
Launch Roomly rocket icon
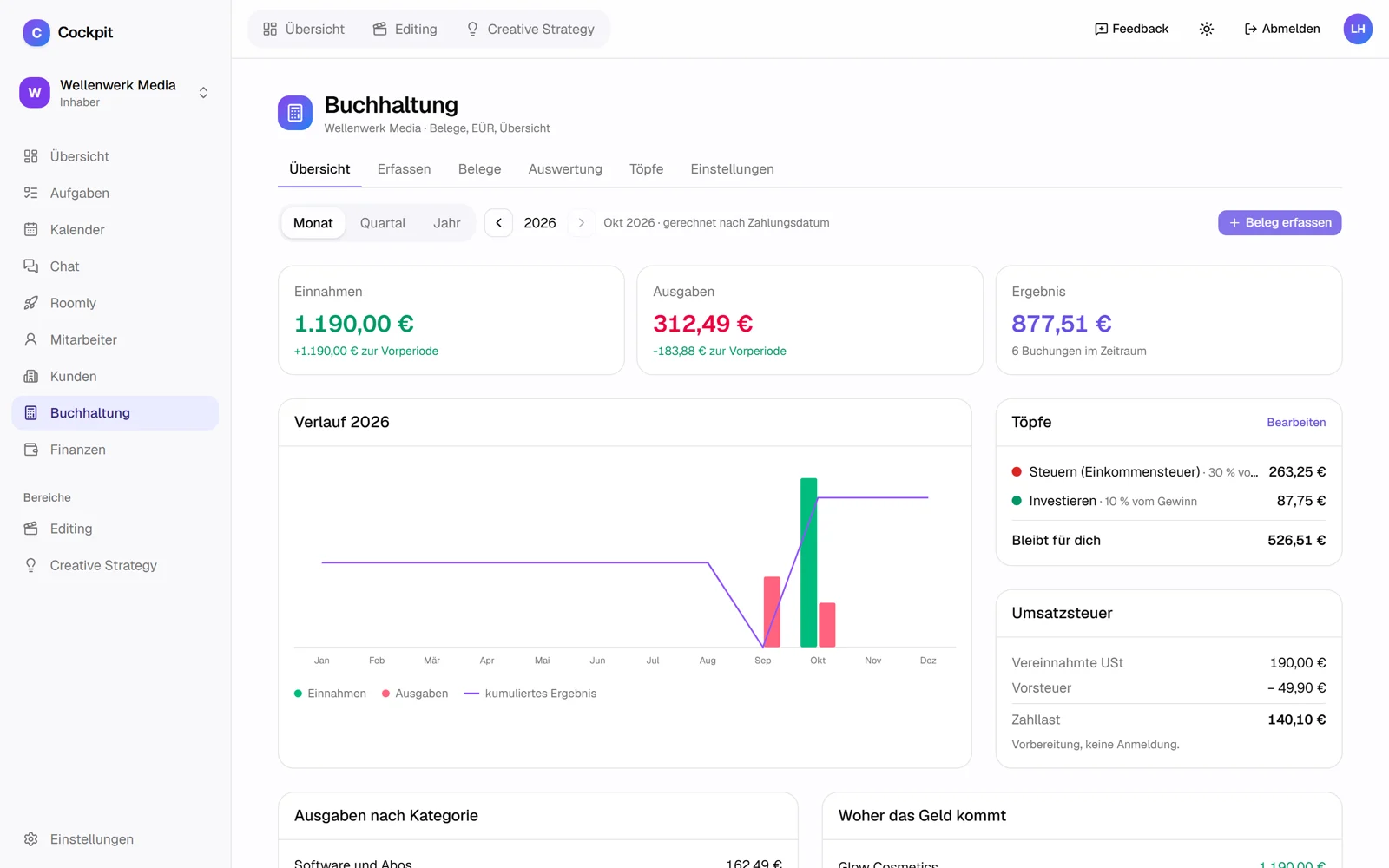click(31, 303)
